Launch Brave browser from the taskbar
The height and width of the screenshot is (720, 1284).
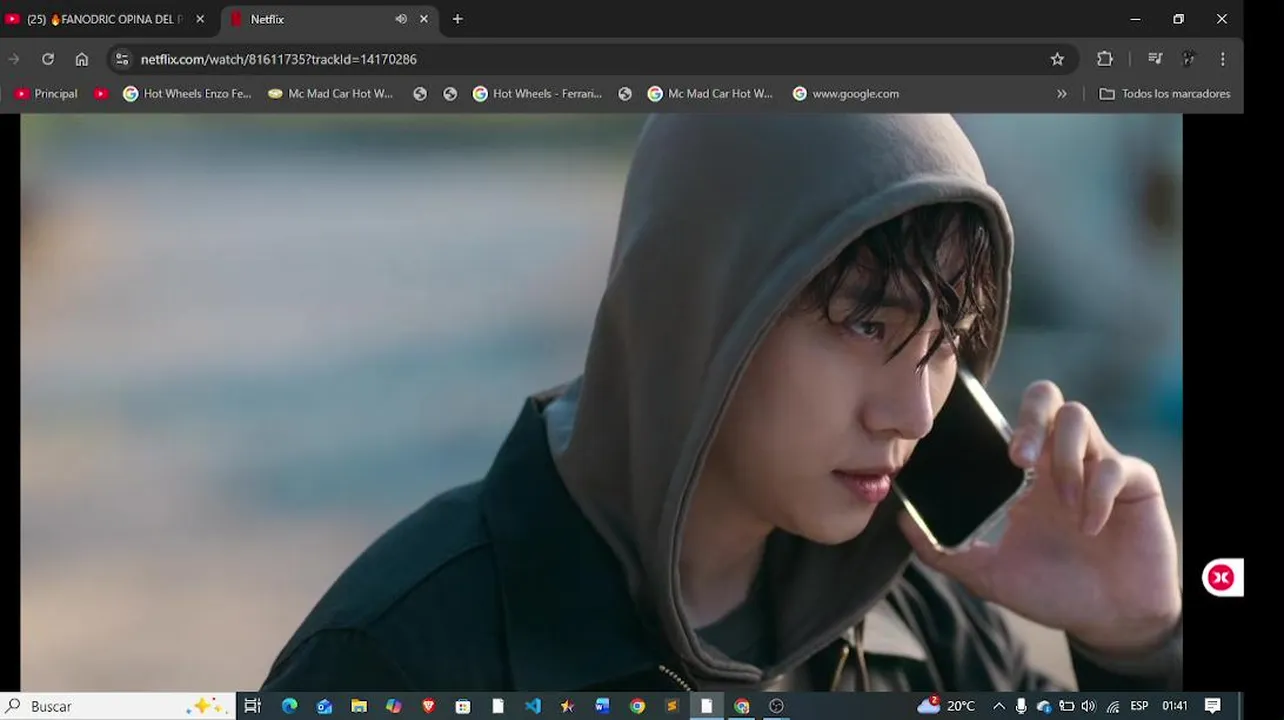[x=429, y=706]
